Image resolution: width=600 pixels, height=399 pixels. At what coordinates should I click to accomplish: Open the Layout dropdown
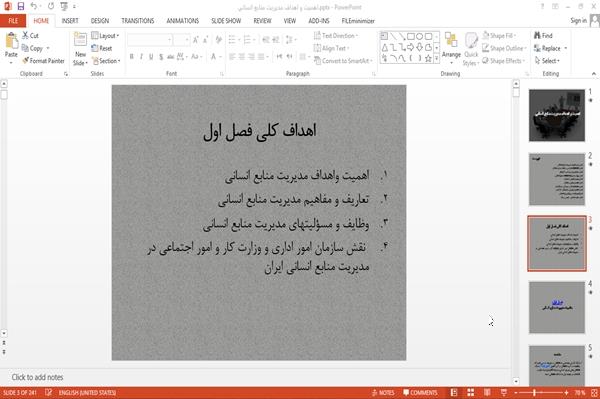coord(105,36)
